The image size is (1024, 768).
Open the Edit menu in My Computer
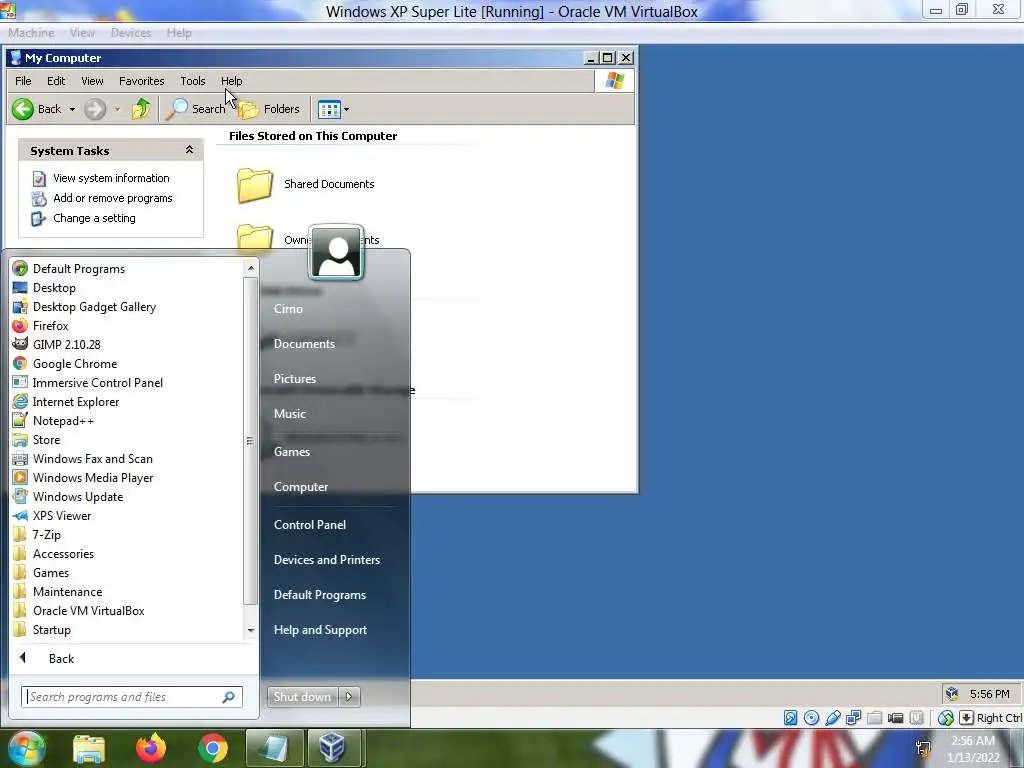[x=56, y=81]
